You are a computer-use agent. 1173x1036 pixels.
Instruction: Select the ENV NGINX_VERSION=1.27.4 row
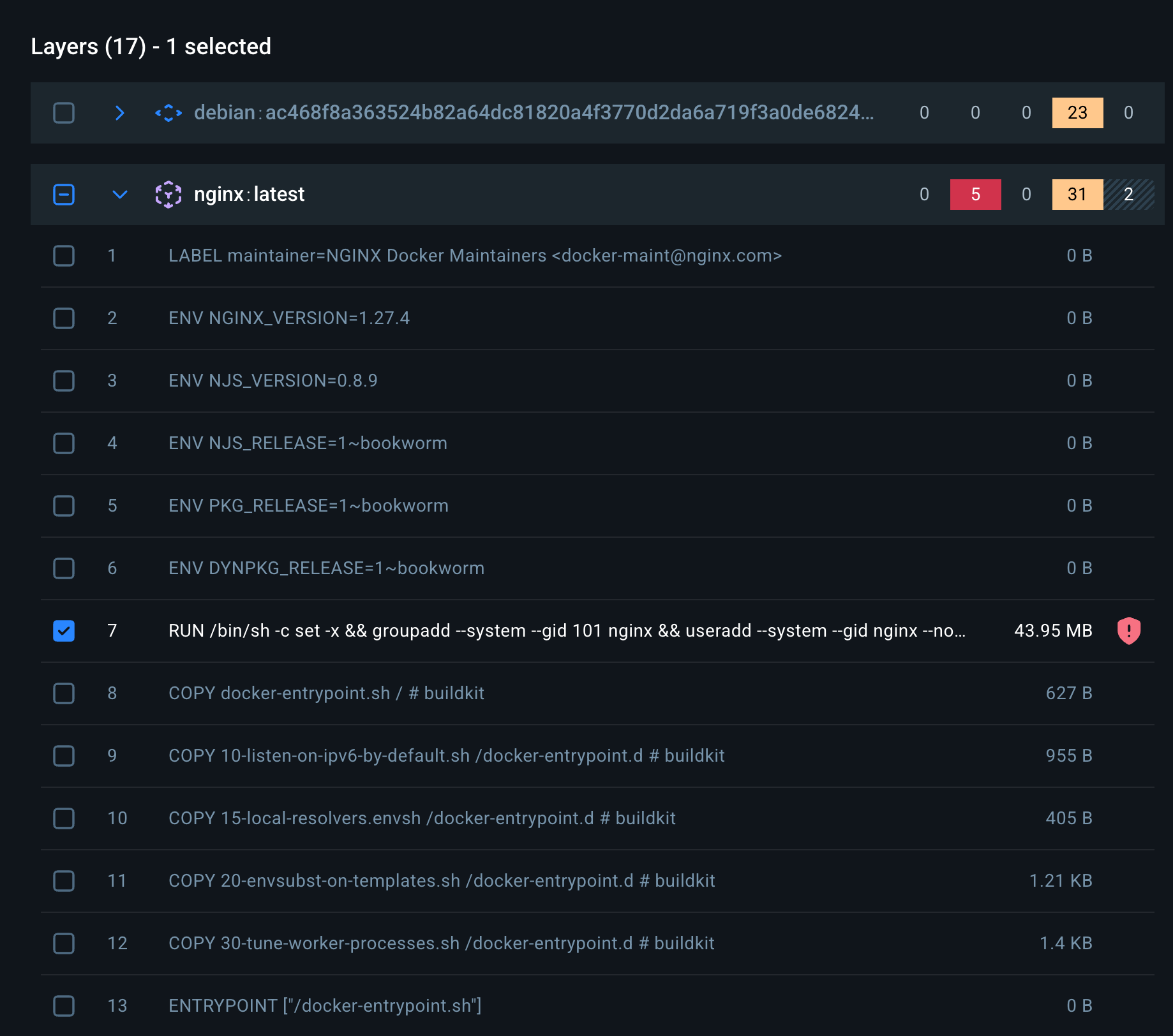coord(597,318)
